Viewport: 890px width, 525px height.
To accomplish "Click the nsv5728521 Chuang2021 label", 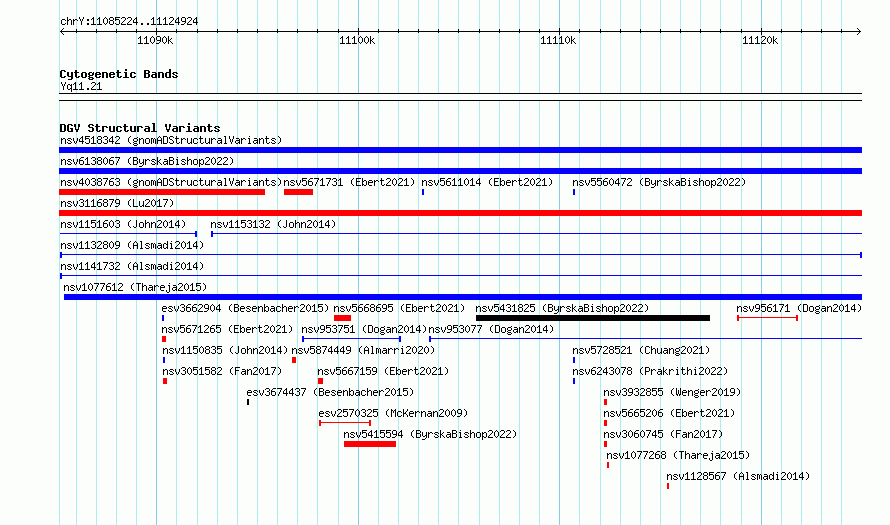I will (641, 350).
